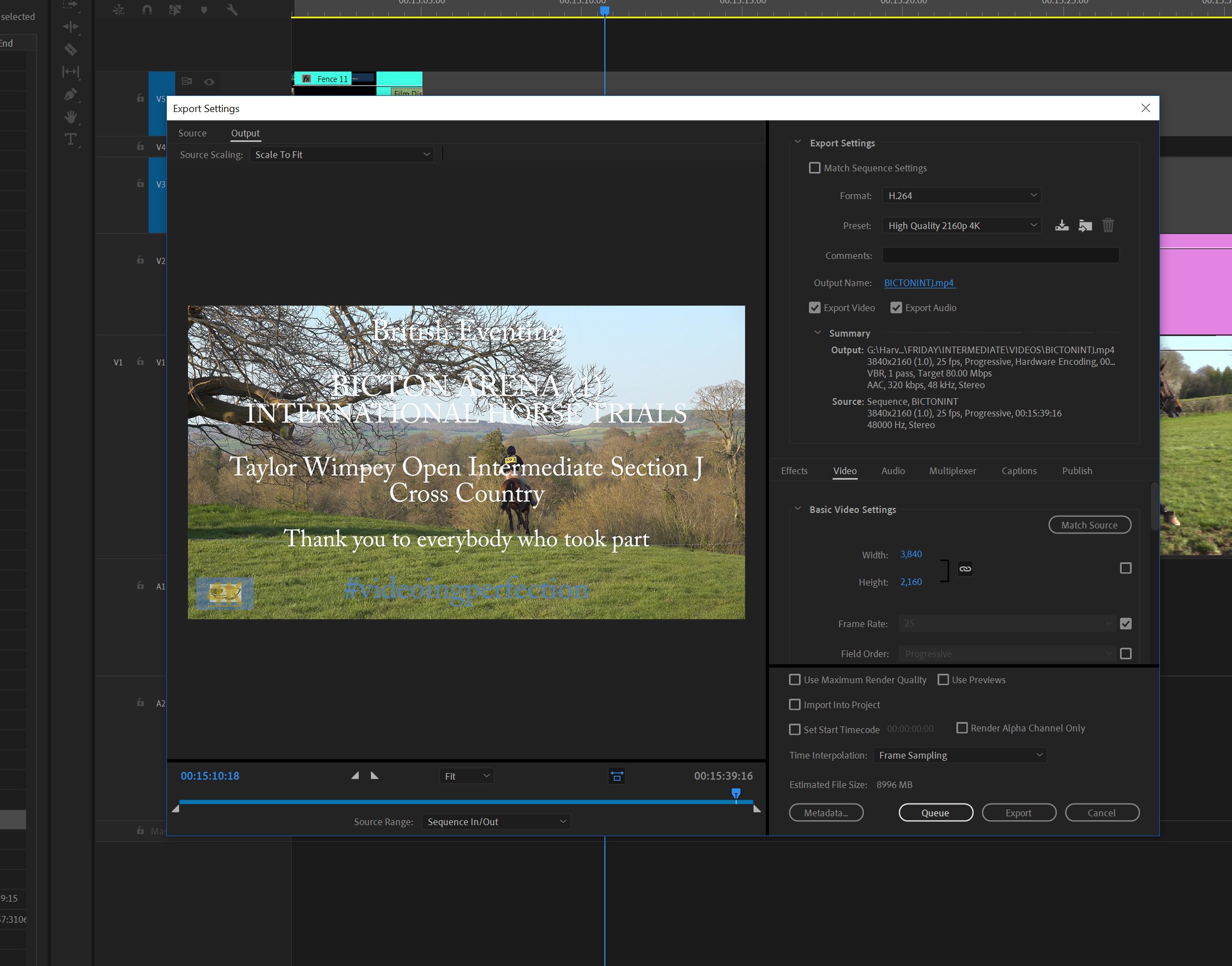Open preview zoom Fit dropdown
Screen dimensions: 1232x966
pyautogui.click(x=466, y=776)
